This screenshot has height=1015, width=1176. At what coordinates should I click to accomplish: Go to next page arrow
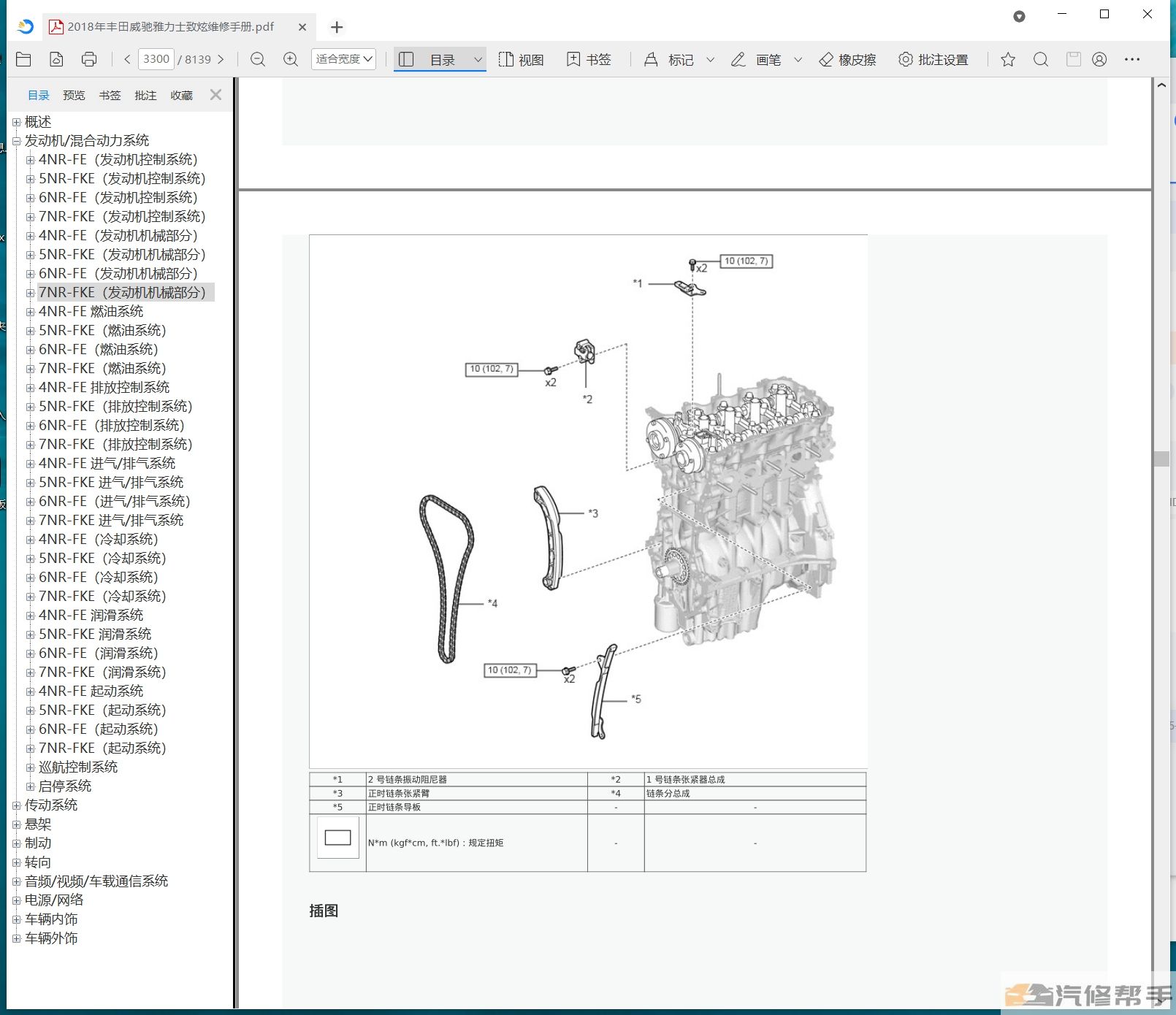point(221,60)
